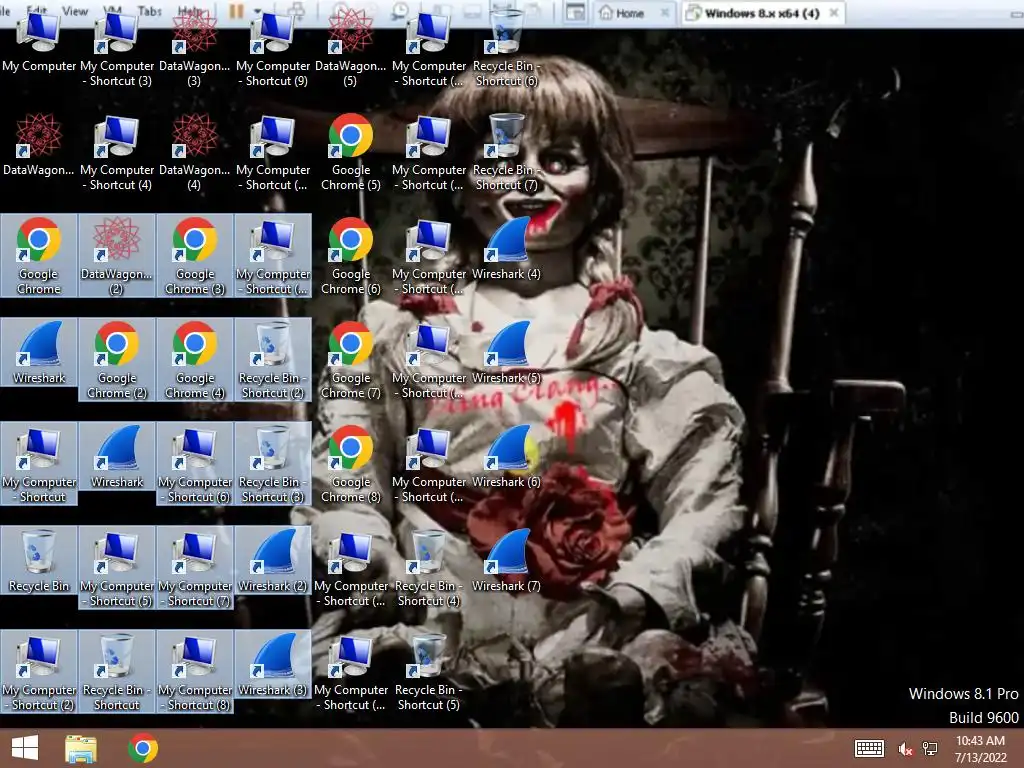Click Recycle Bin - Shortcut (3) icon
The width and height of the screenshot is (1024, 768).
273,464
